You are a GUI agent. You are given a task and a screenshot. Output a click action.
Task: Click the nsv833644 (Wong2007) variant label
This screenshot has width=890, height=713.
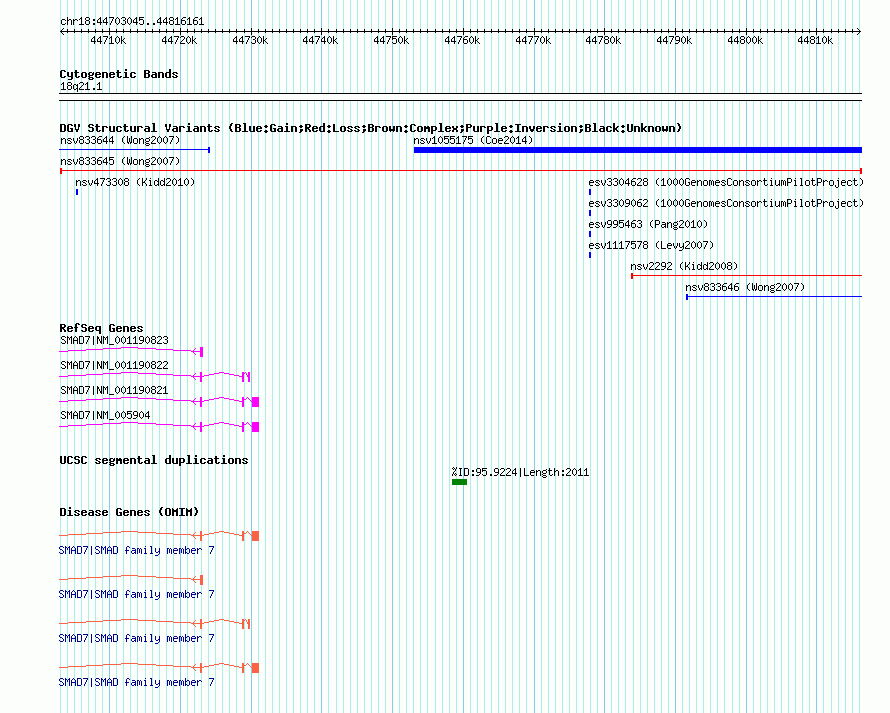tap(120, 140)
